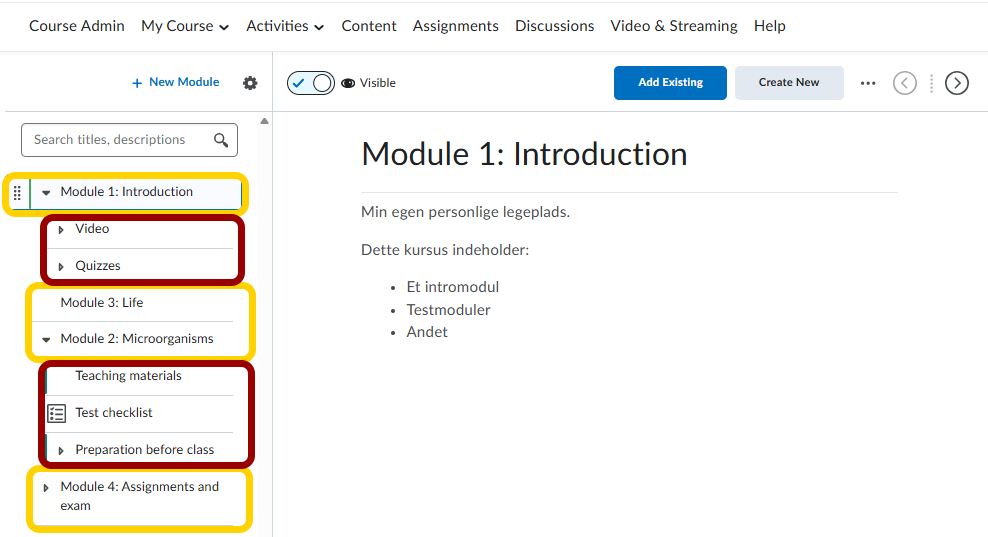This screenshot has width=988, height=537.
Task: Click the plus icon for New Module
Action: 137,83
